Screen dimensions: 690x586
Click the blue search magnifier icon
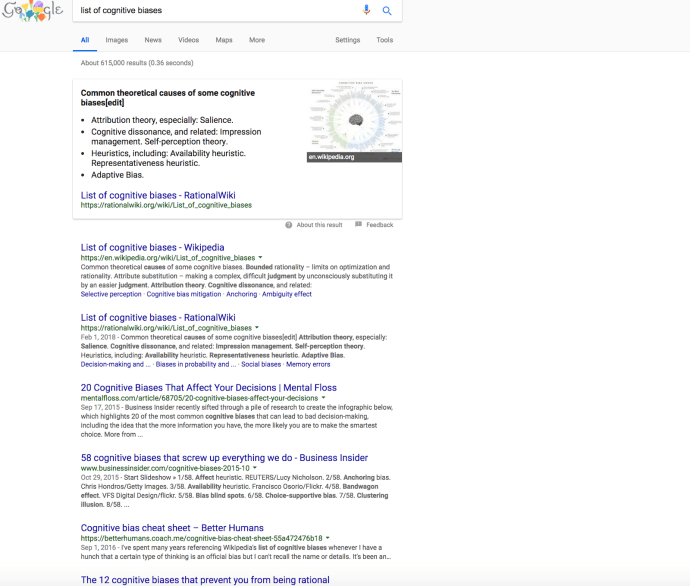pyautogui.click(x=387, y=11)
